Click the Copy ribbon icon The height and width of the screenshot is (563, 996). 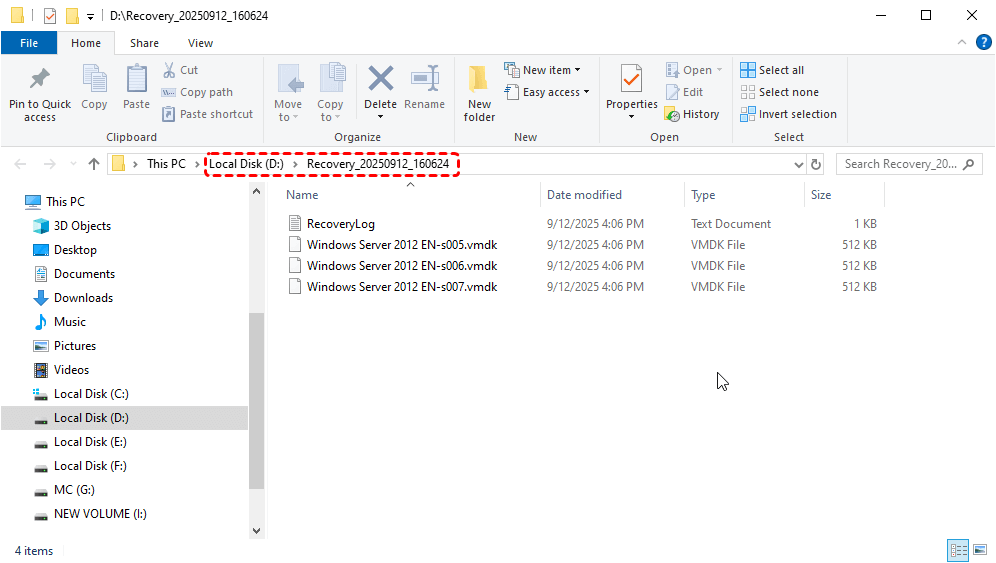point(94,79)
